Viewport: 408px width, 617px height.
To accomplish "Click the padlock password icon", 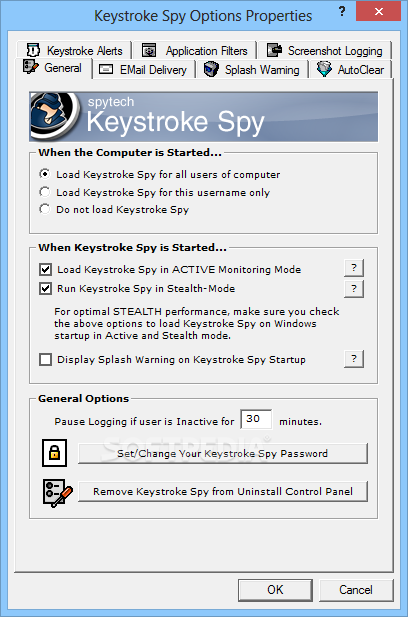I will click(x=54, y=453).
